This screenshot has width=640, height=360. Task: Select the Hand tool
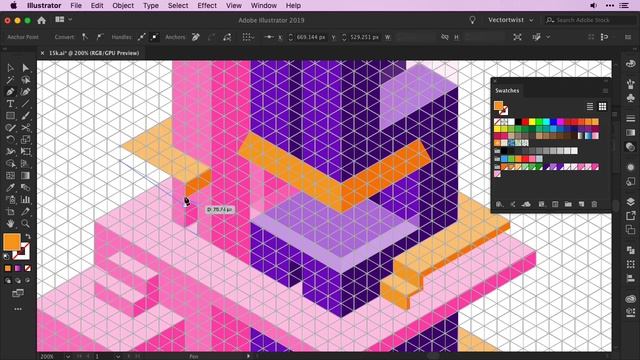tap(11, 223)
